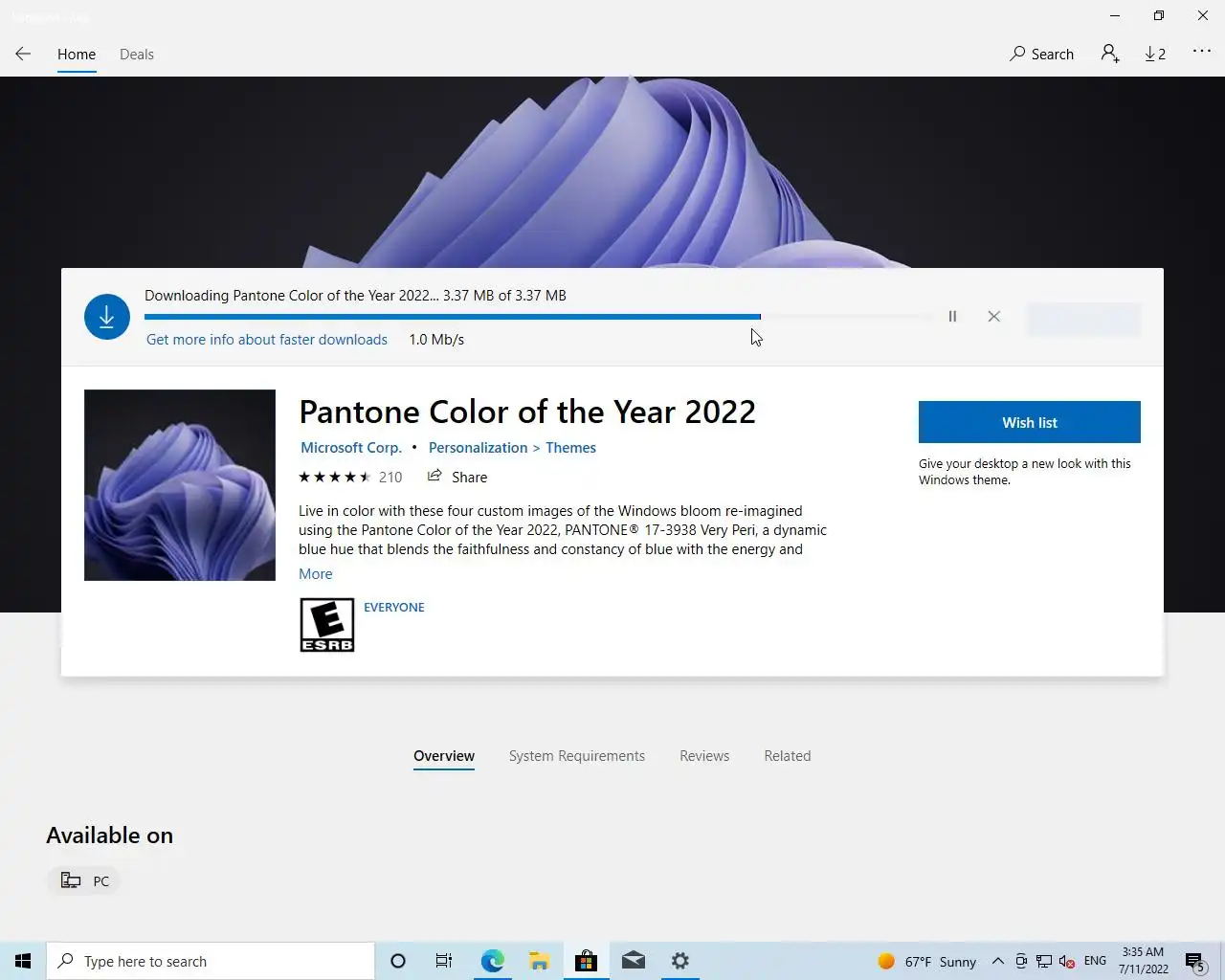1225x980 pixels.
Task: Open Microsoft Corp. publisher link
Action: tap(351, 448)
